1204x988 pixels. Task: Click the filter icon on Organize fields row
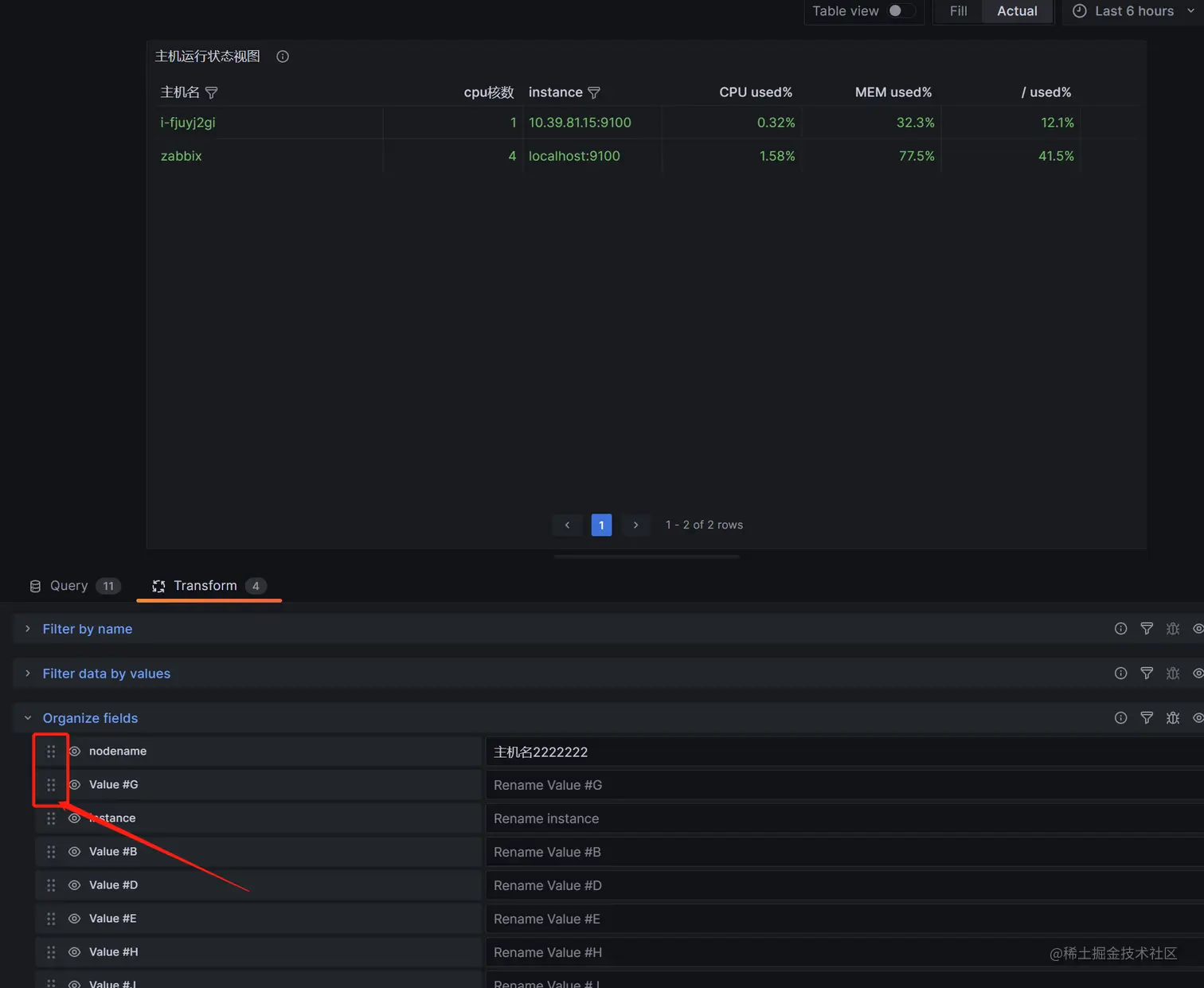1147,718
